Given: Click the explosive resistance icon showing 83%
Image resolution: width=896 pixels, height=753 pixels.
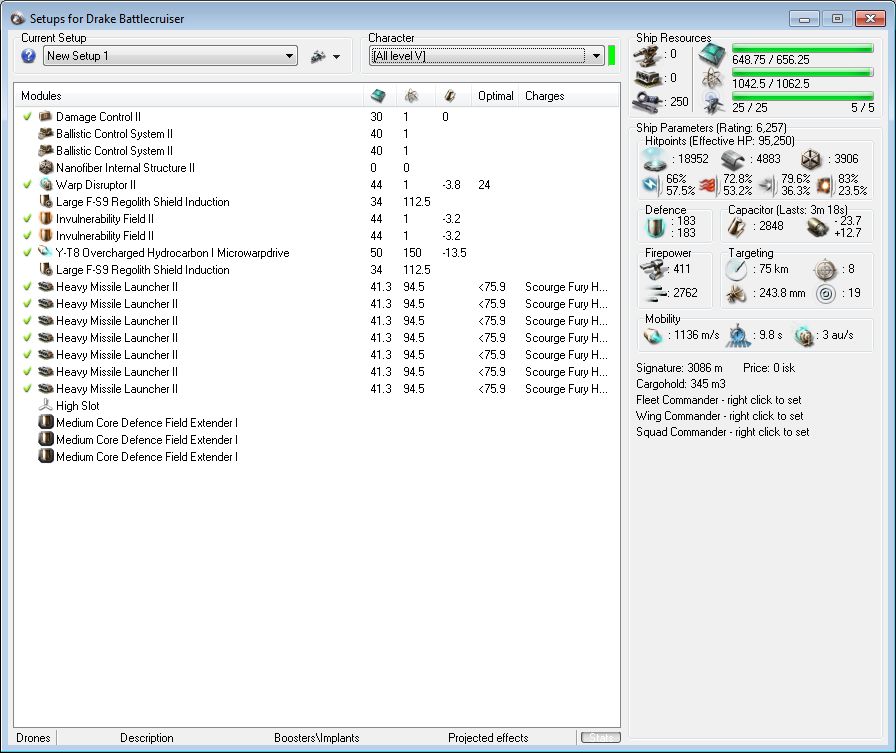Looking at the screenshot, I should (x=825, y=185).
